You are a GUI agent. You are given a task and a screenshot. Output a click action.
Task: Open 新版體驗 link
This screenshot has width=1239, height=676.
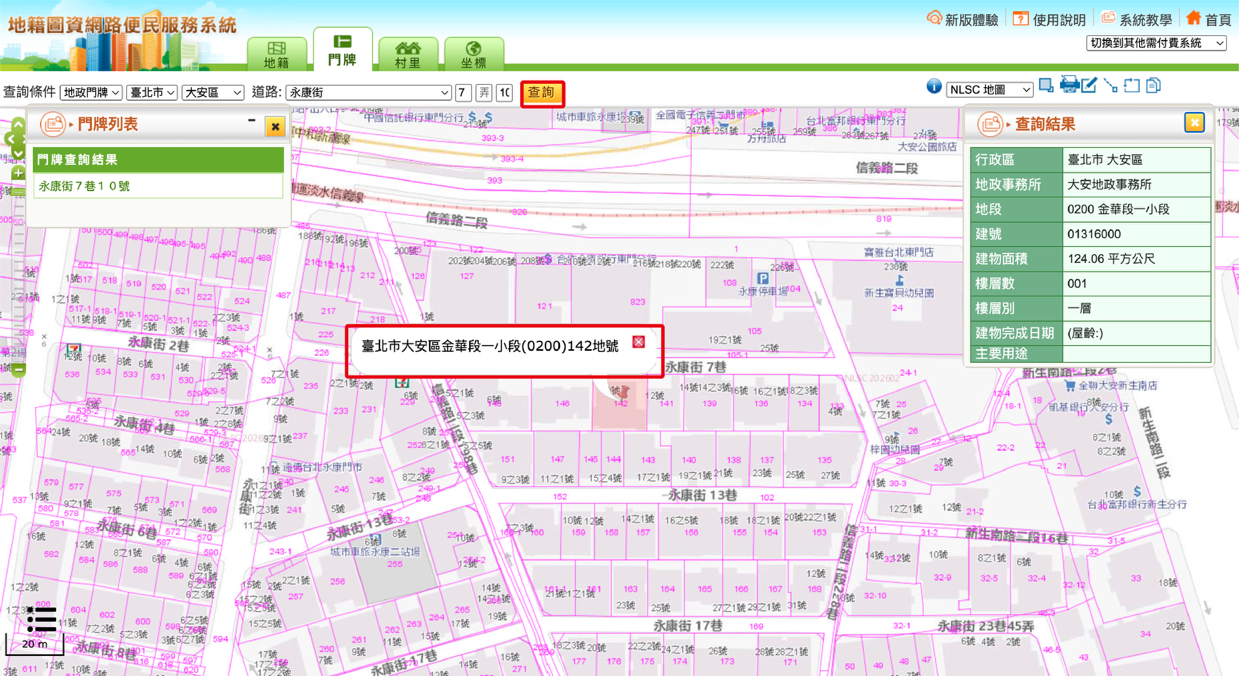962,19
